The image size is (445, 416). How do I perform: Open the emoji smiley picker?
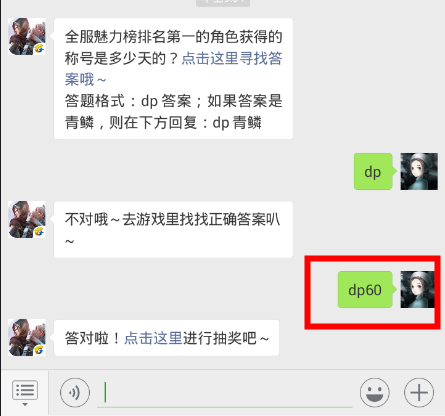375,393
